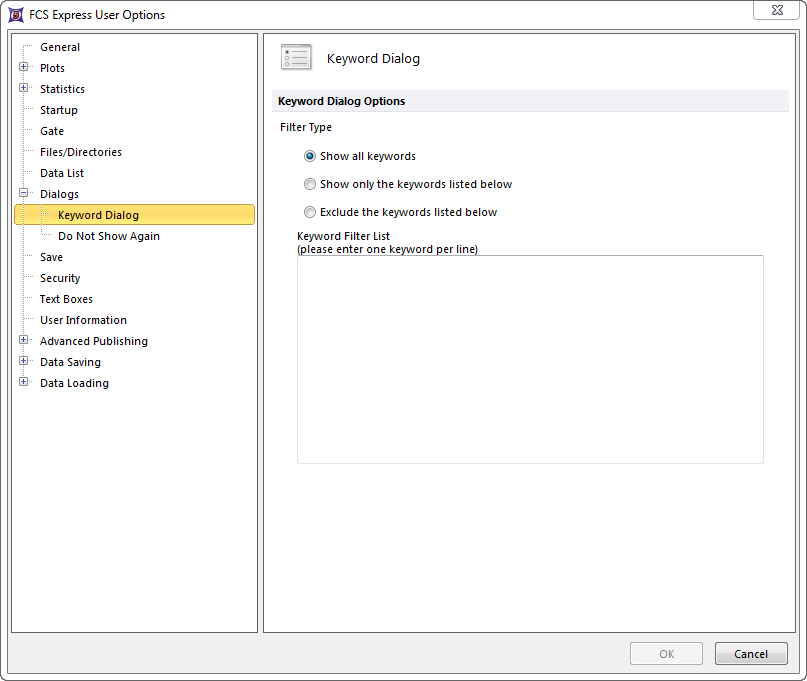Open the Files/Directories settings
807x681 pixels.
(80, 152)
